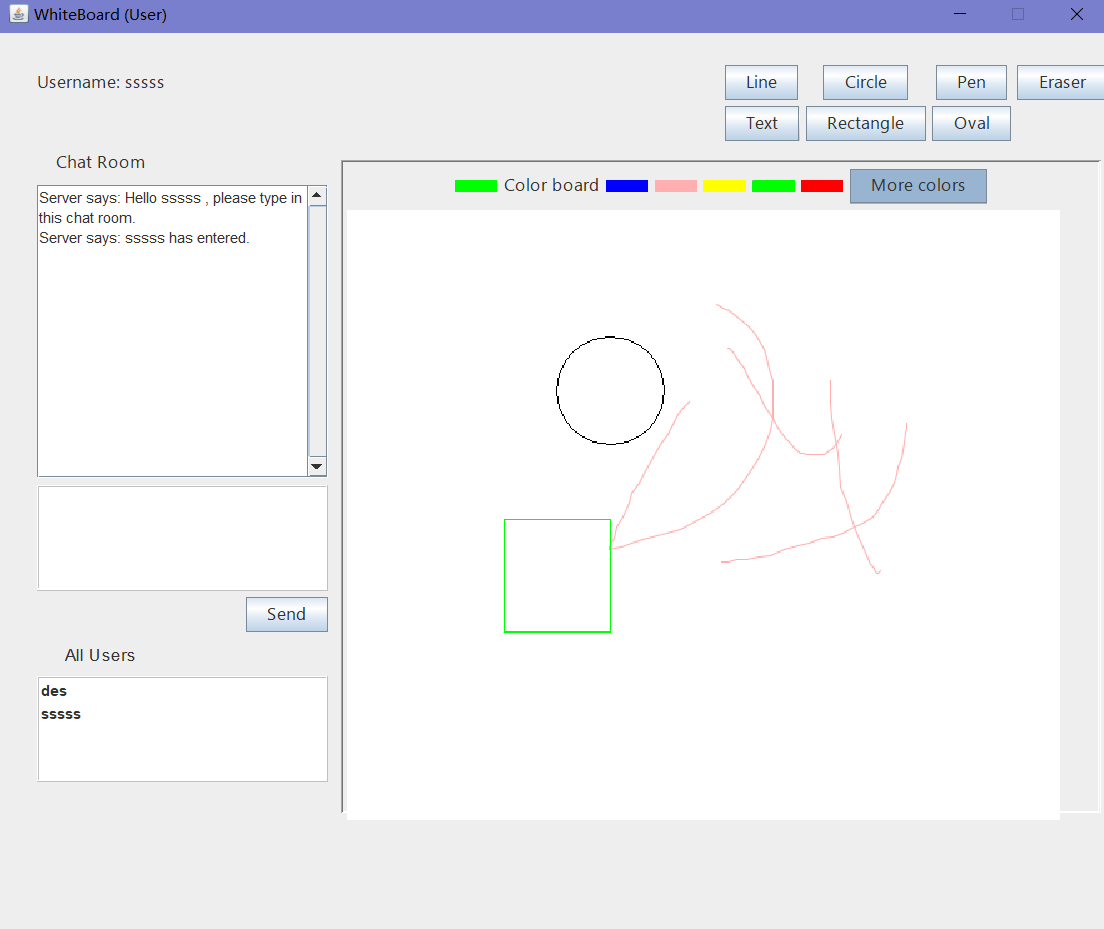This screenshot has width=1104, height=929.
Task: Click the Java icon in title bar
Action: [x=18, y=14]
